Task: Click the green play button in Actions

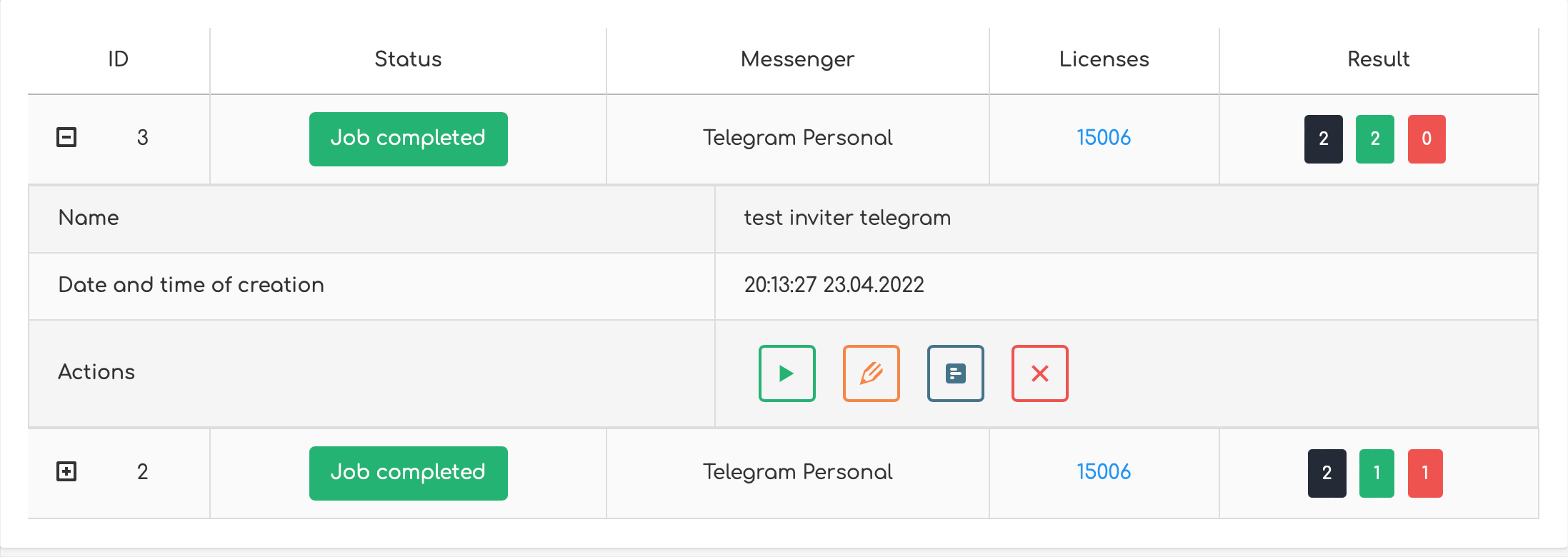Action: [787, 373]
